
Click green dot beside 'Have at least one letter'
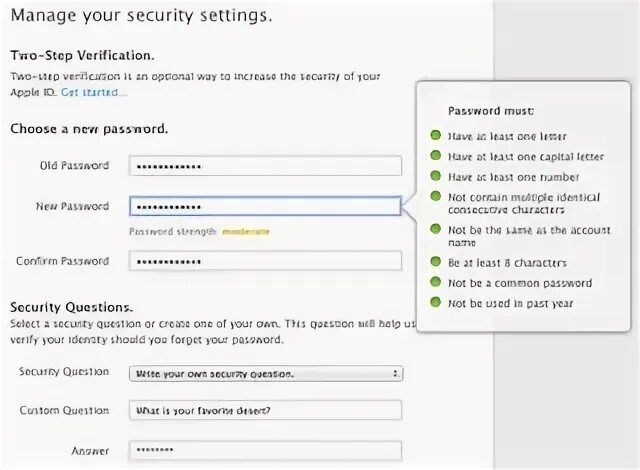pos(435,135)
